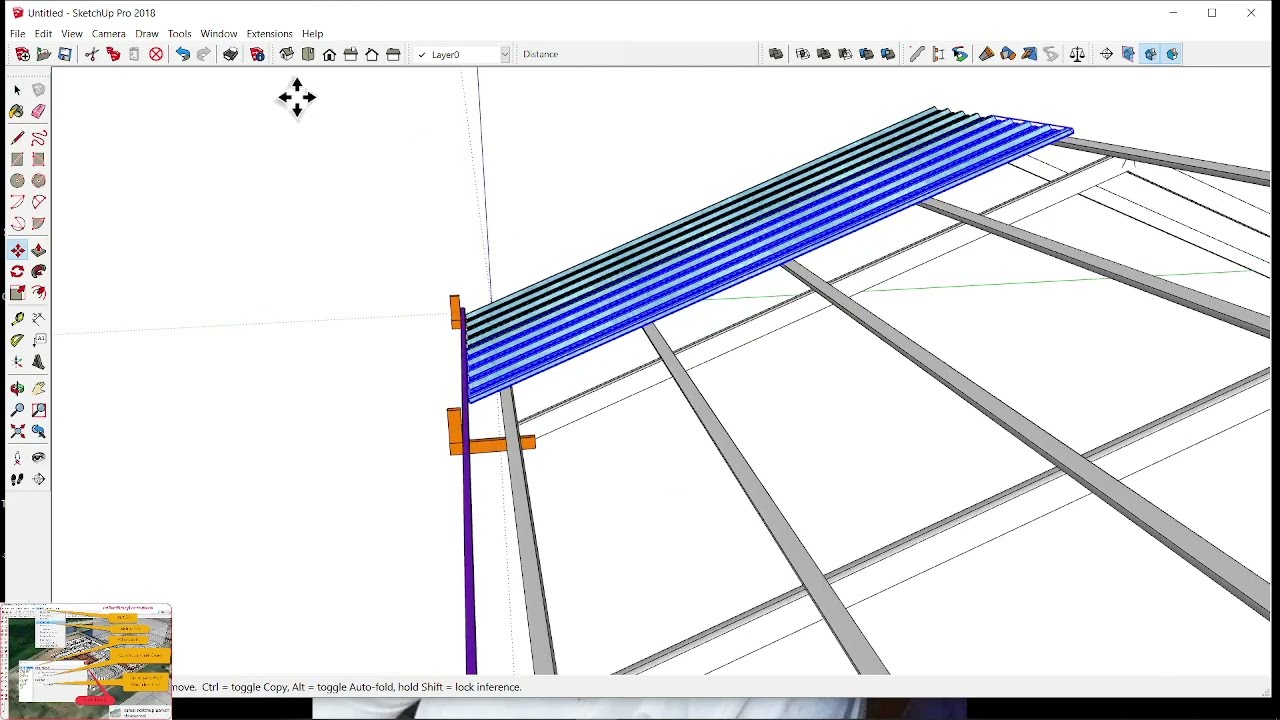This screenshot has width=1280, height=720.
Task: Click the Undo arrow
Action: click(182, 55)
